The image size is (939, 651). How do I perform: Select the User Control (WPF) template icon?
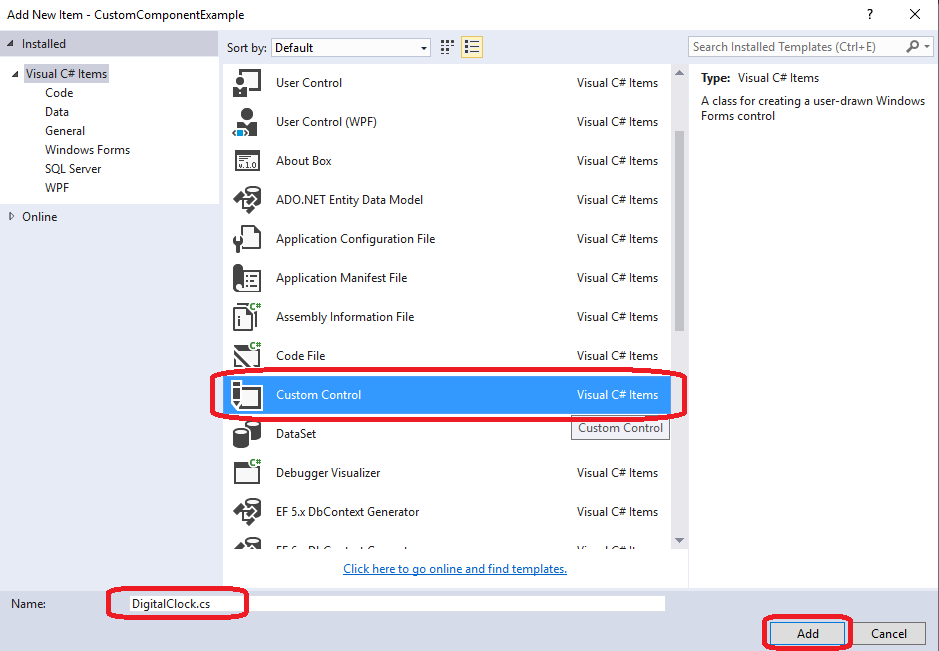point(247,122)
